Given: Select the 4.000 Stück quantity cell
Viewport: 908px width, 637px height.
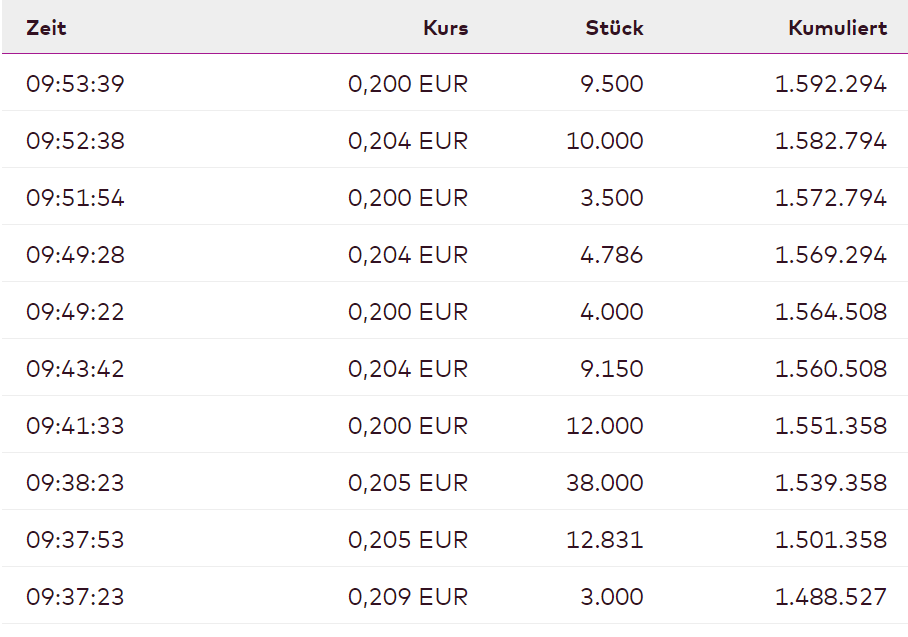Looking at the screenshot, I should click(611, 312).
